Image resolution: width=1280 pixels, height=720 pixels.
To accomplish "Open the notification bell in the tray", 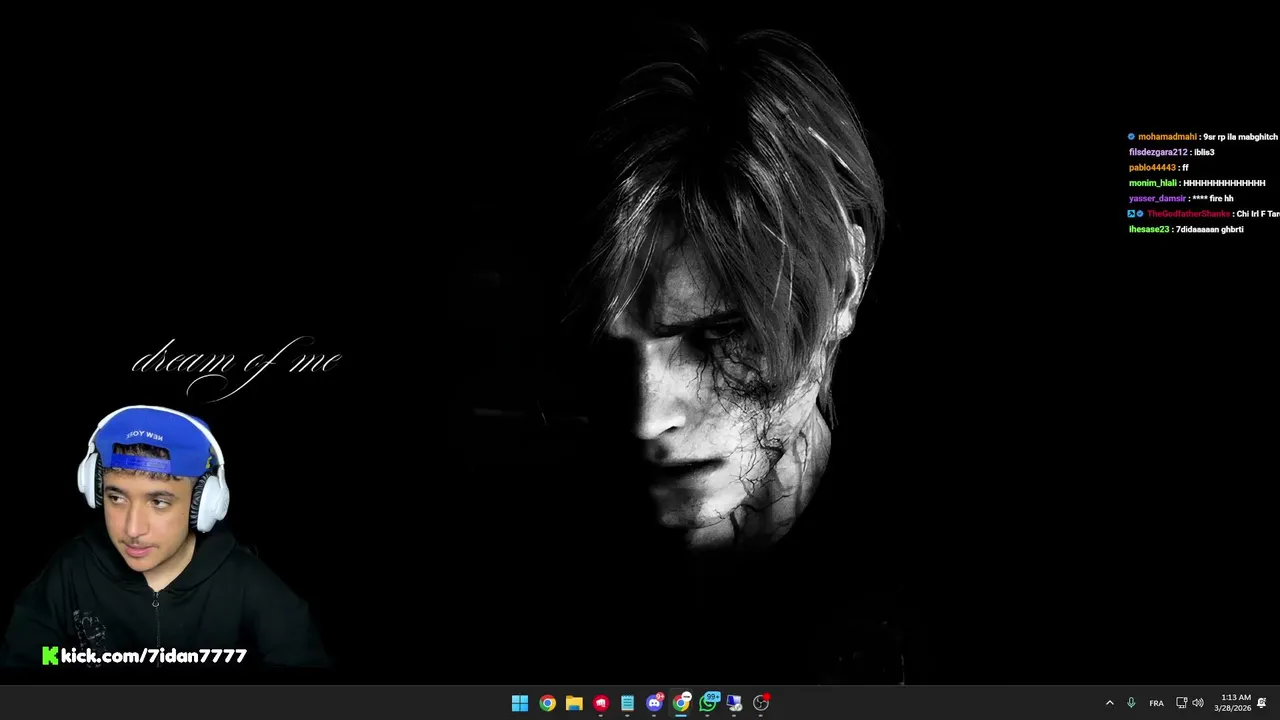I will coord(1262,703).
